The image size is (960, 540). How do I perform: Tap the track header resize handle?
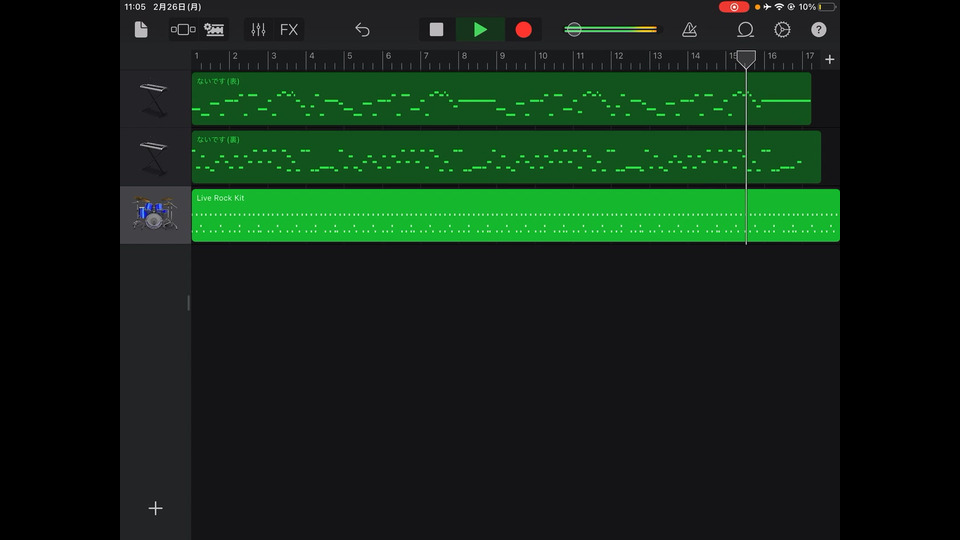pos(189,302)
